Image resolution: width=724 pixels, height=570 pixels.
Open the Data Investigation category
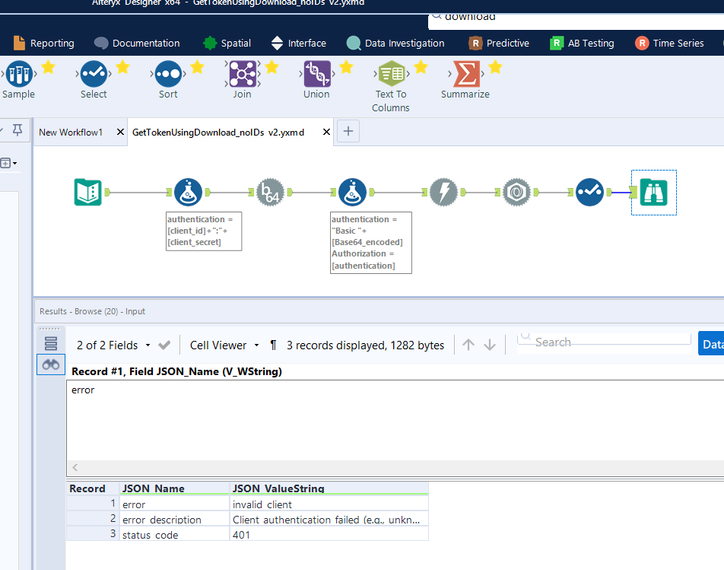[395, 43]
